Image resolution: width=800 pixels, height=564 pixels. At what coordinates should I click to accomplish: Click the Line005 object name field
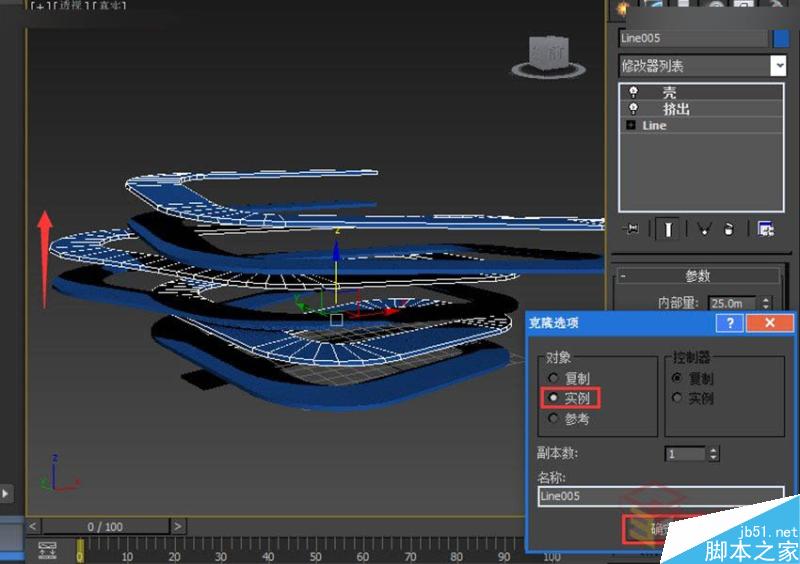coord(693,38)
